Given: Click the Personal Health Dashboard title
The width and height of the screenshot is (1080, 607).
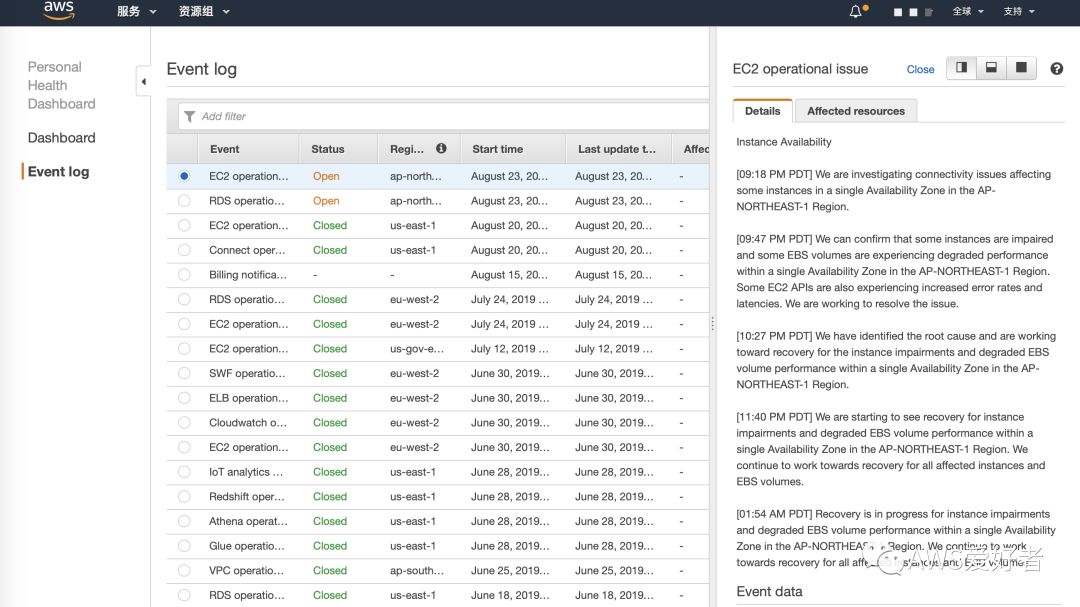Looking at the screenshot, I should pos(61,85).
